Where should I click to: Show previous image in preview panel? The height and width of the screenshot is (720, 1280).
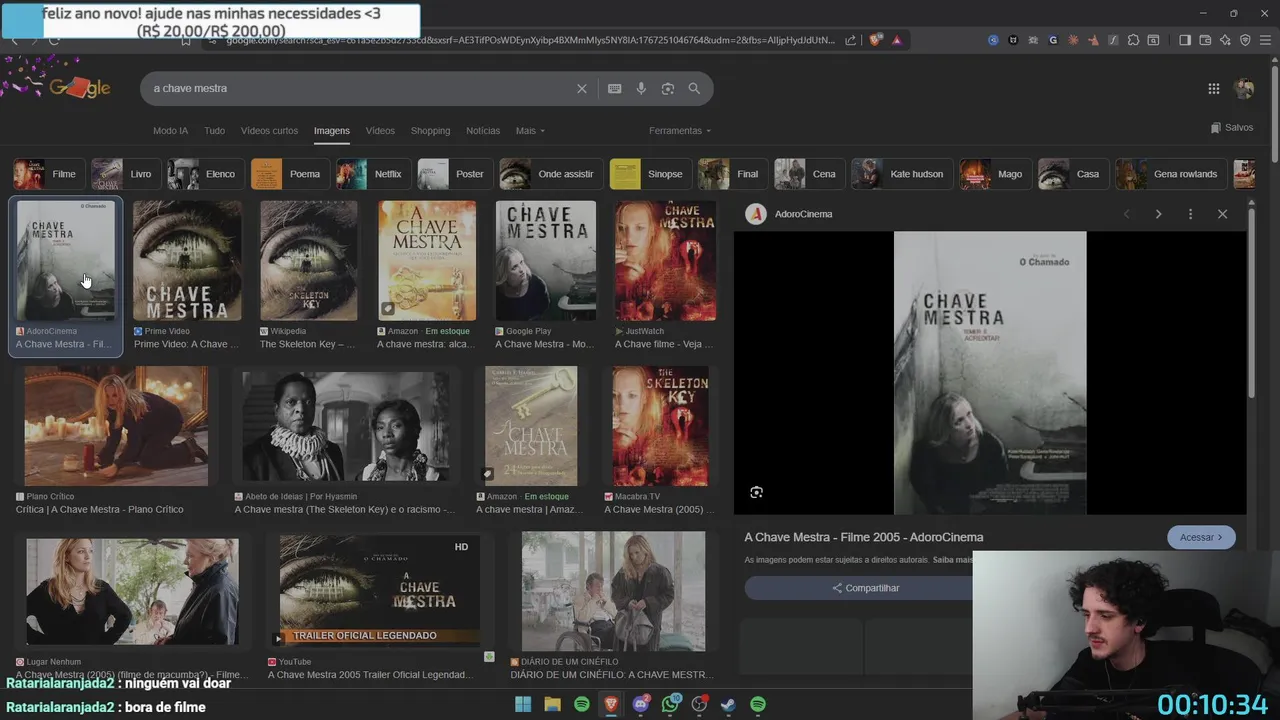[x=1127, y=214]
